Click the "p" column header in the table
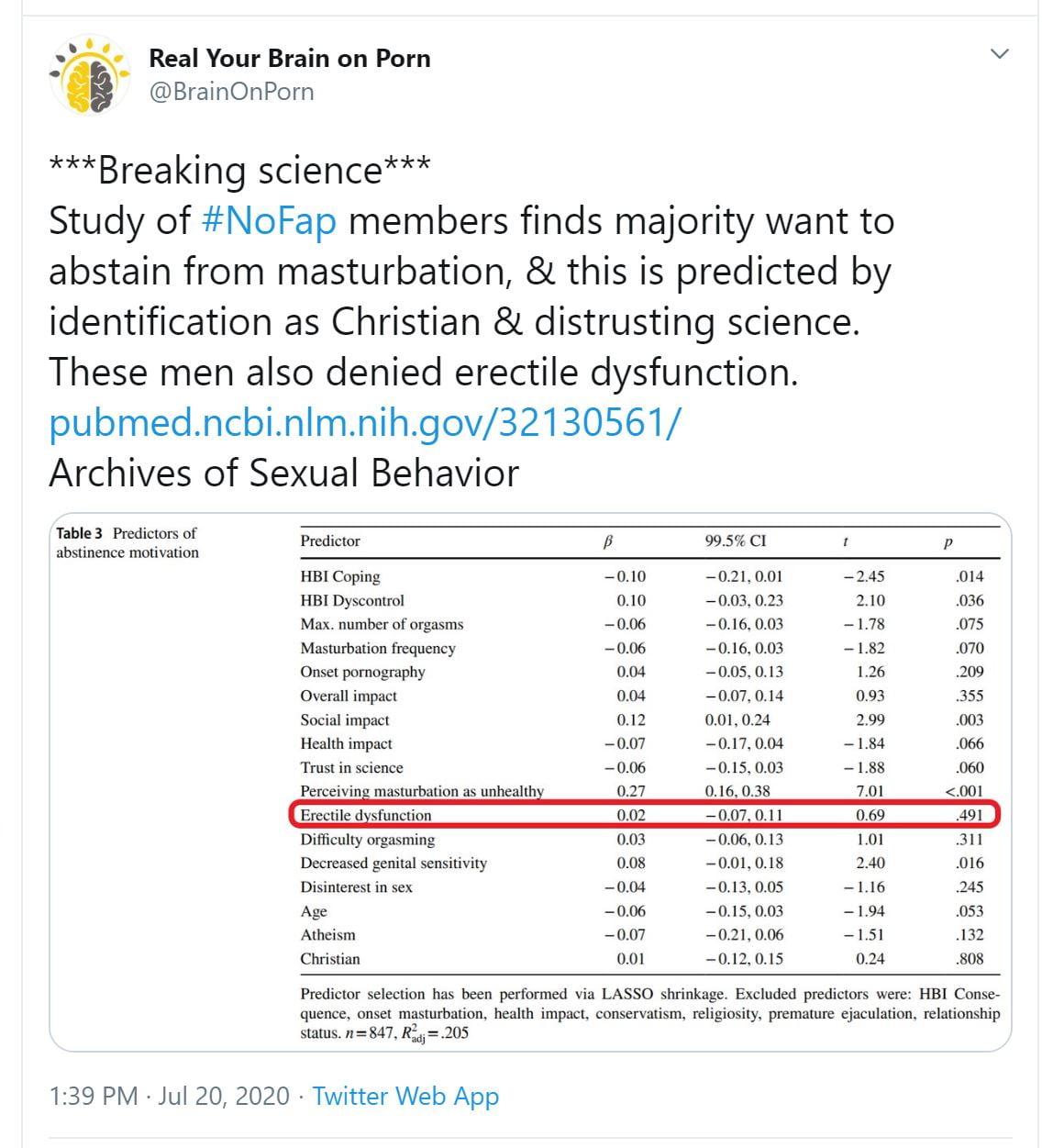Image resolution: width=1053 pixels, height=1148 pixels. tap(948, 541)
